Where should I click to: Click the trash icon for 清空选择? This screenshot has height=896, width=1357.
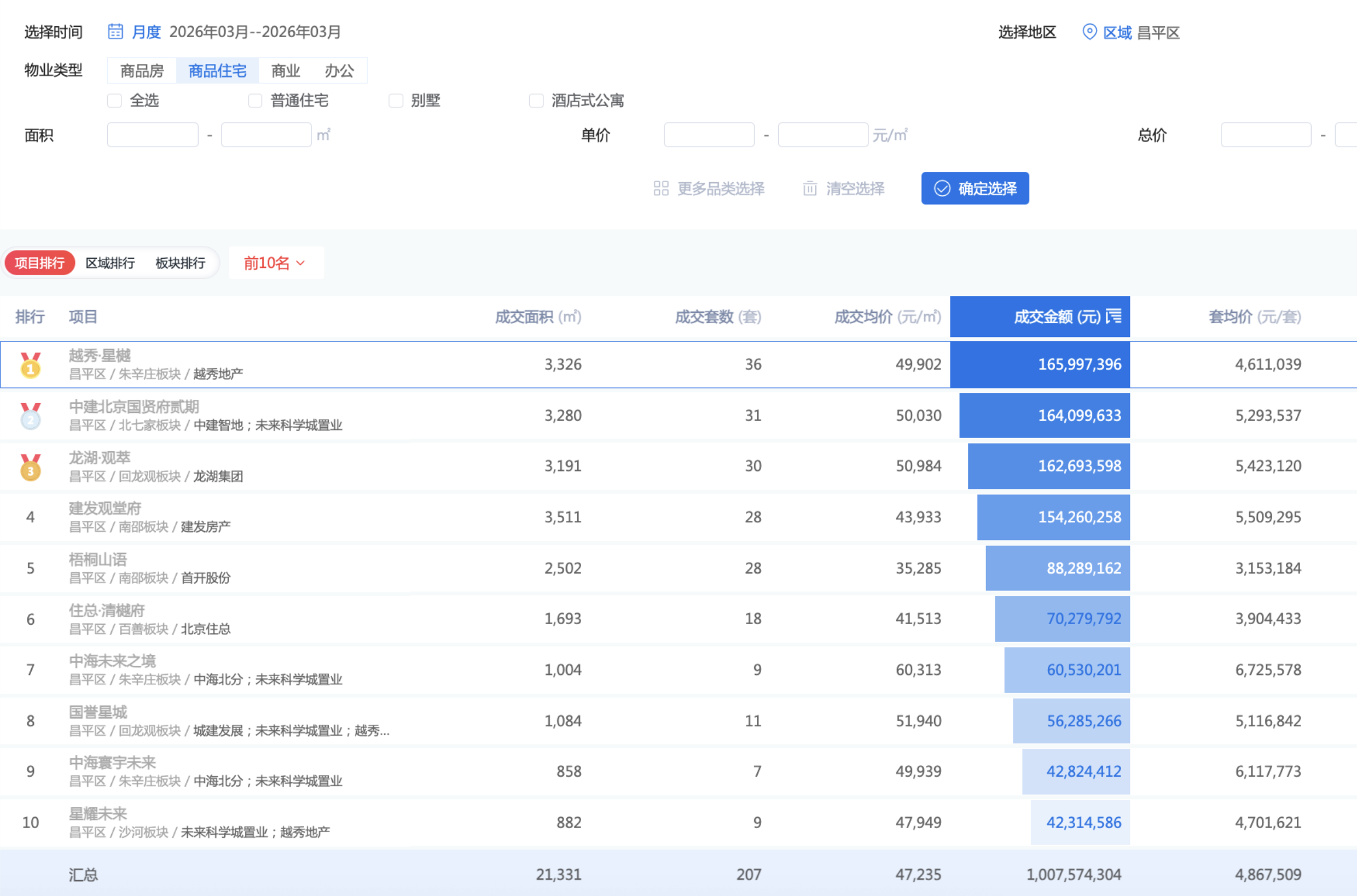point(810,189)
